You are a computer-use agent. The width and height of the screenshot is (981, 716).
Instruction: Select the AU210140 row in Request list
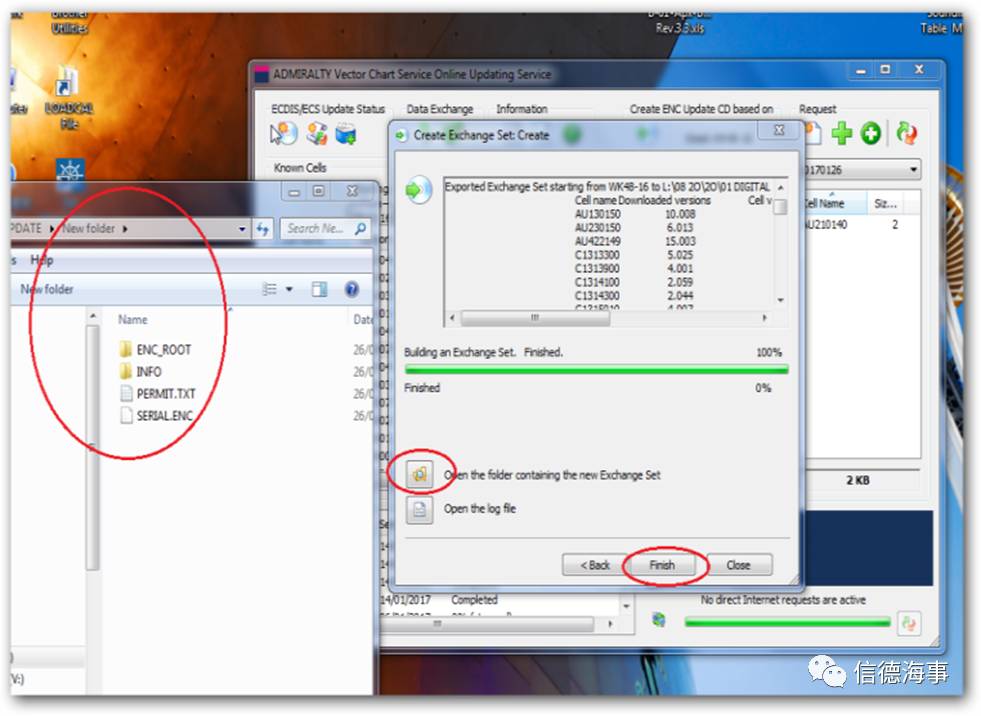862,225
